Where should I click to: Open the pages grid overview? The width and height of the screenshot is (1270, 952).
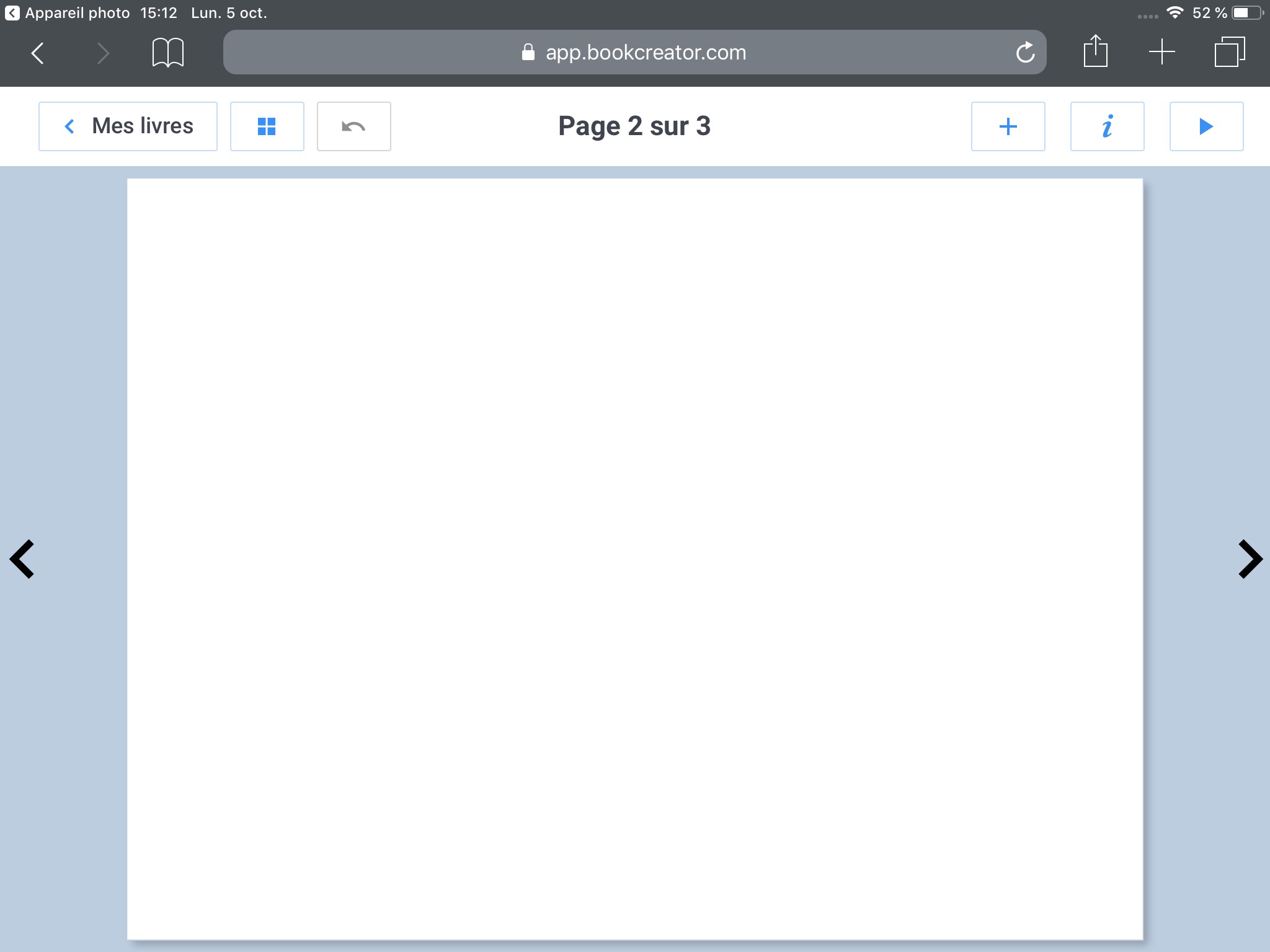pyautogui.click(x=267, y=126)
